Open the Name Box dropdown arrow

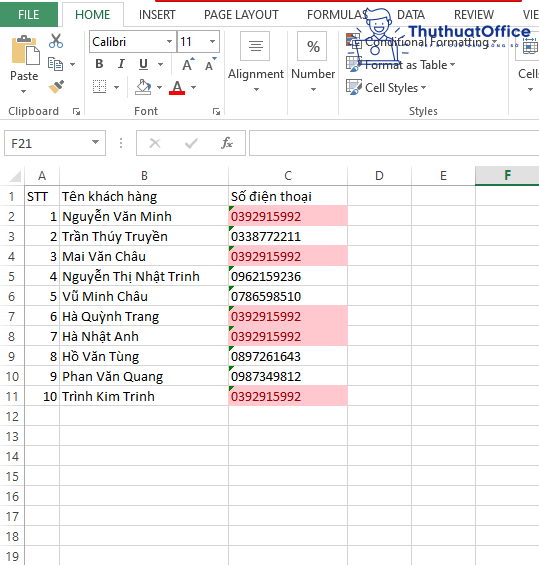[x=95, y=142]
